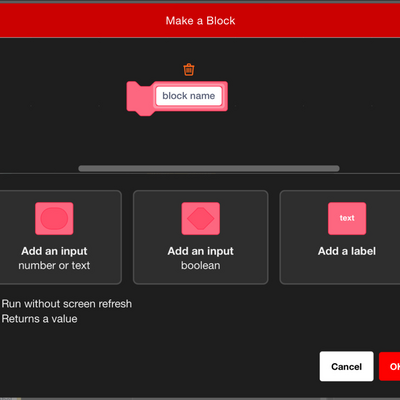The image size is (400, 400).
Task: Click the 'Add a label' caption text
Action: click(347, 251)
